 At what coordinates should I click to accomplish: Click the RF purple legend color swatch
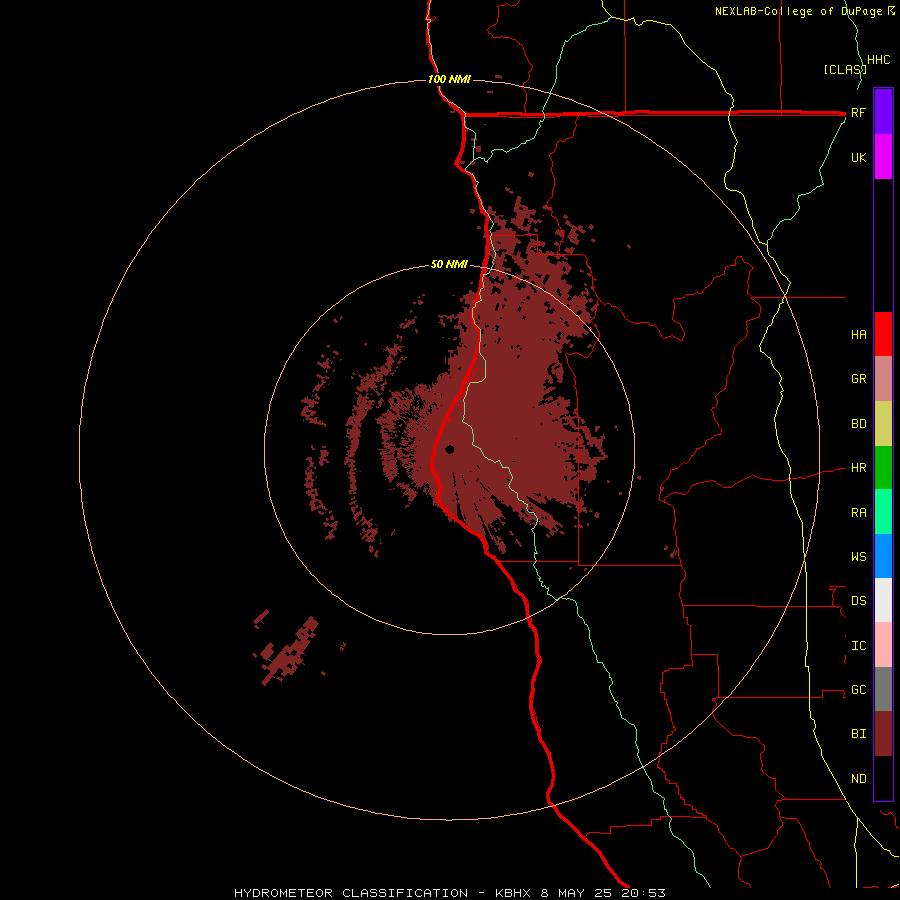click(883, 112)
